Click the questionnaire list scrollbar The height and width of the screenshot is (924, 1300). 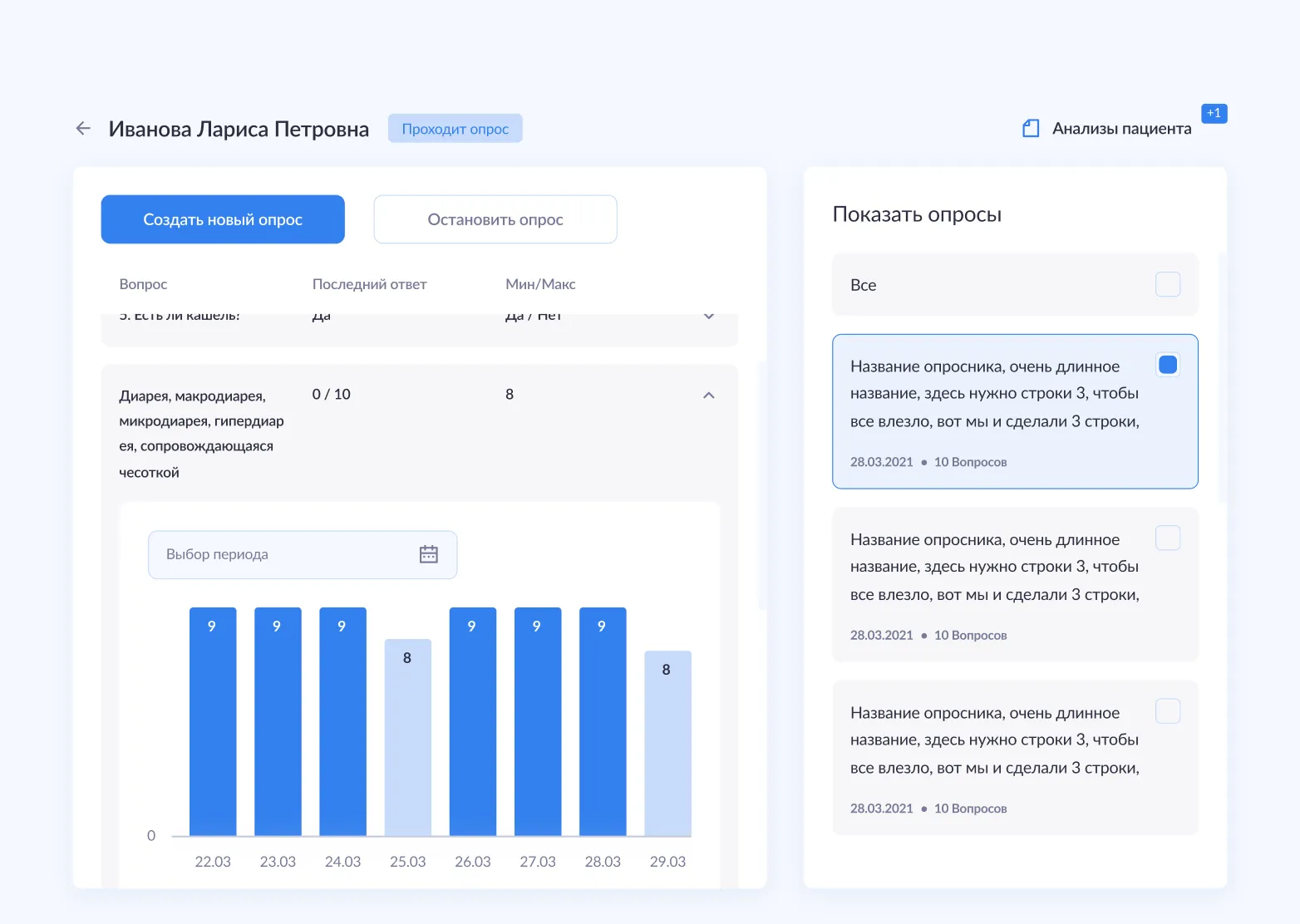tap(1222, 378)
